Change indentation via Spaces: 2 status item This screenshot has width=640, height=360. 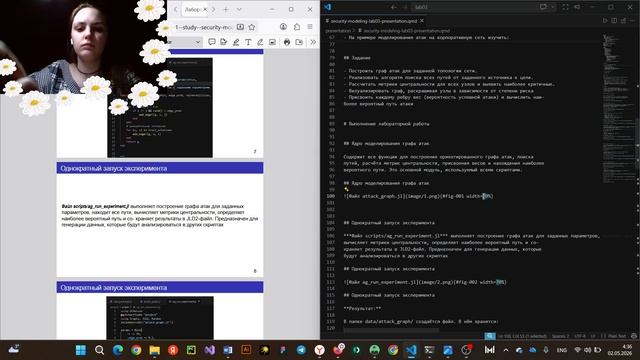[x=560, y=336]
